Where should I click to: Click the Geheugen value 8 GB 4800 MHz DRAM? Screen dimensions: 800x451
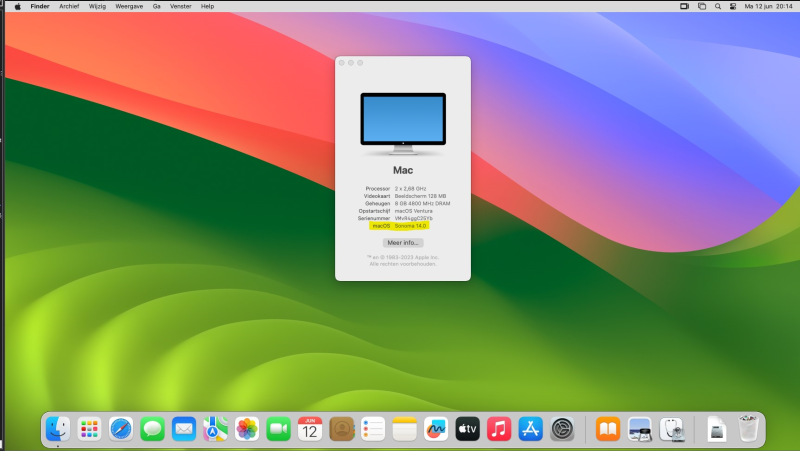click(422, 203)
